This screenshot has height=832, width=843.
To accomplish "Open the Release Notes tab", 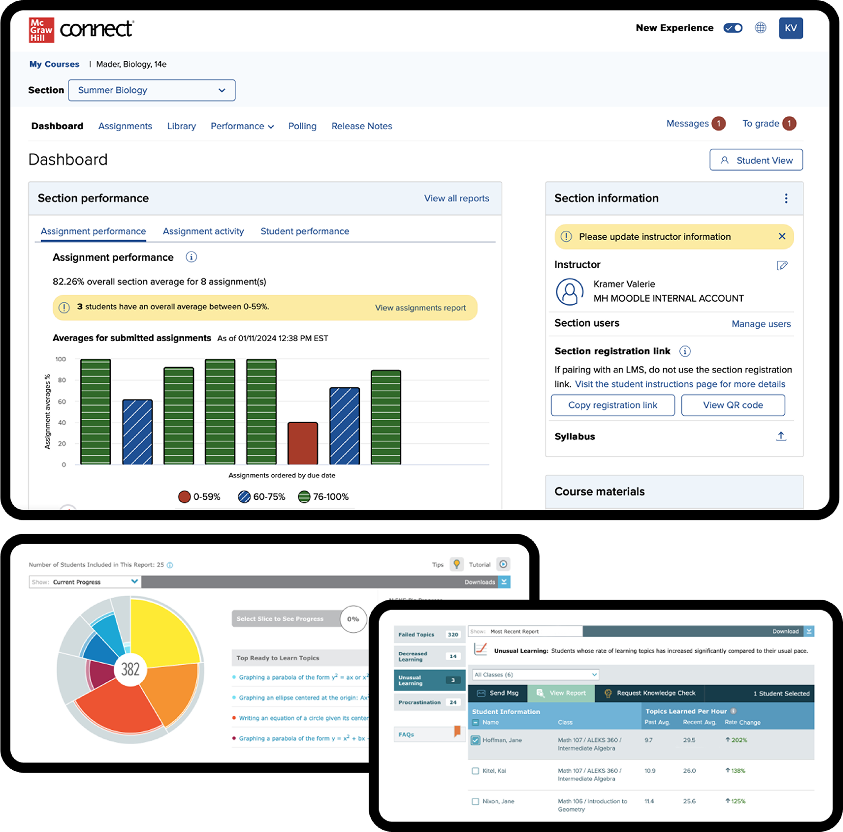I will [x=361, y=126].
